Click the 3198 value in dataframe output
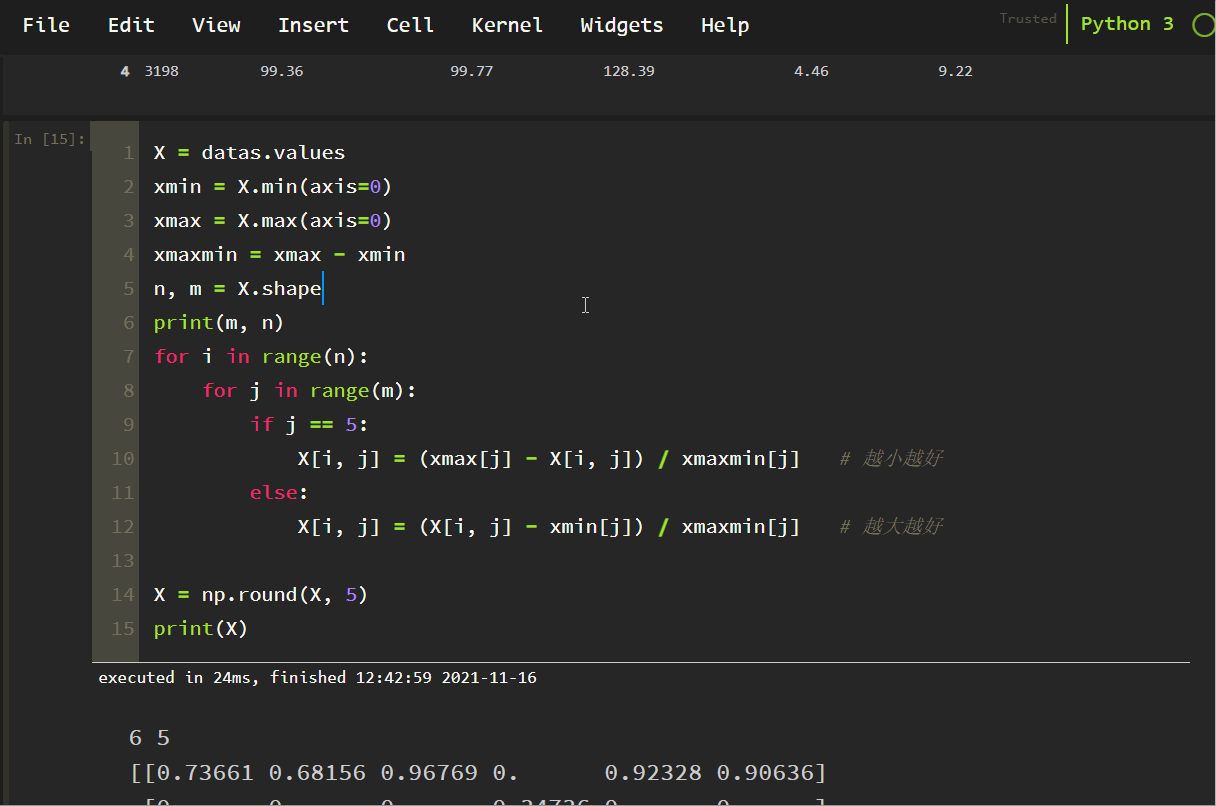 [x=161, y=71]
